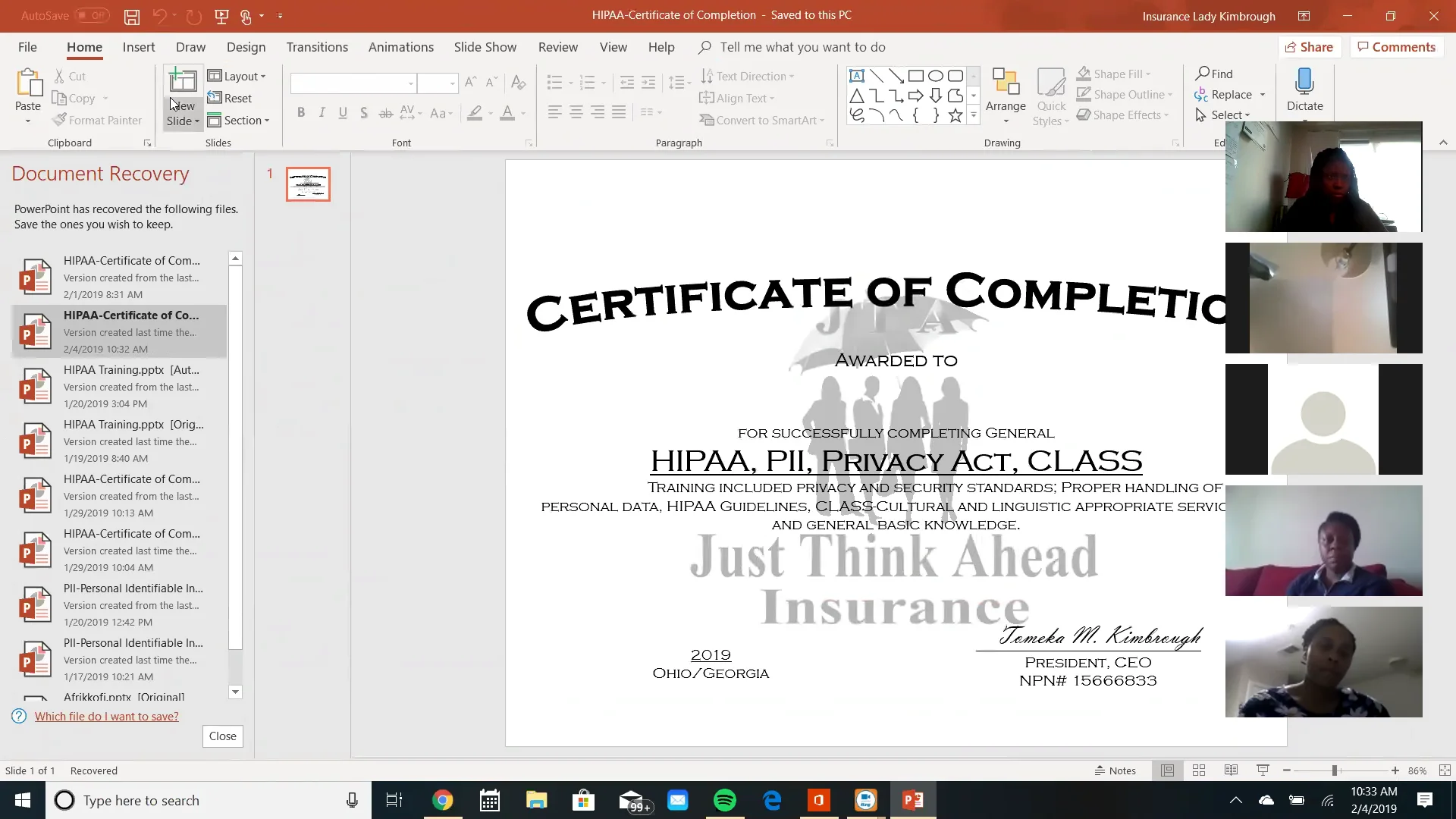Open 'Which file do I want to save?' link
Screen dimensions: 1456x819
[107, 717]
